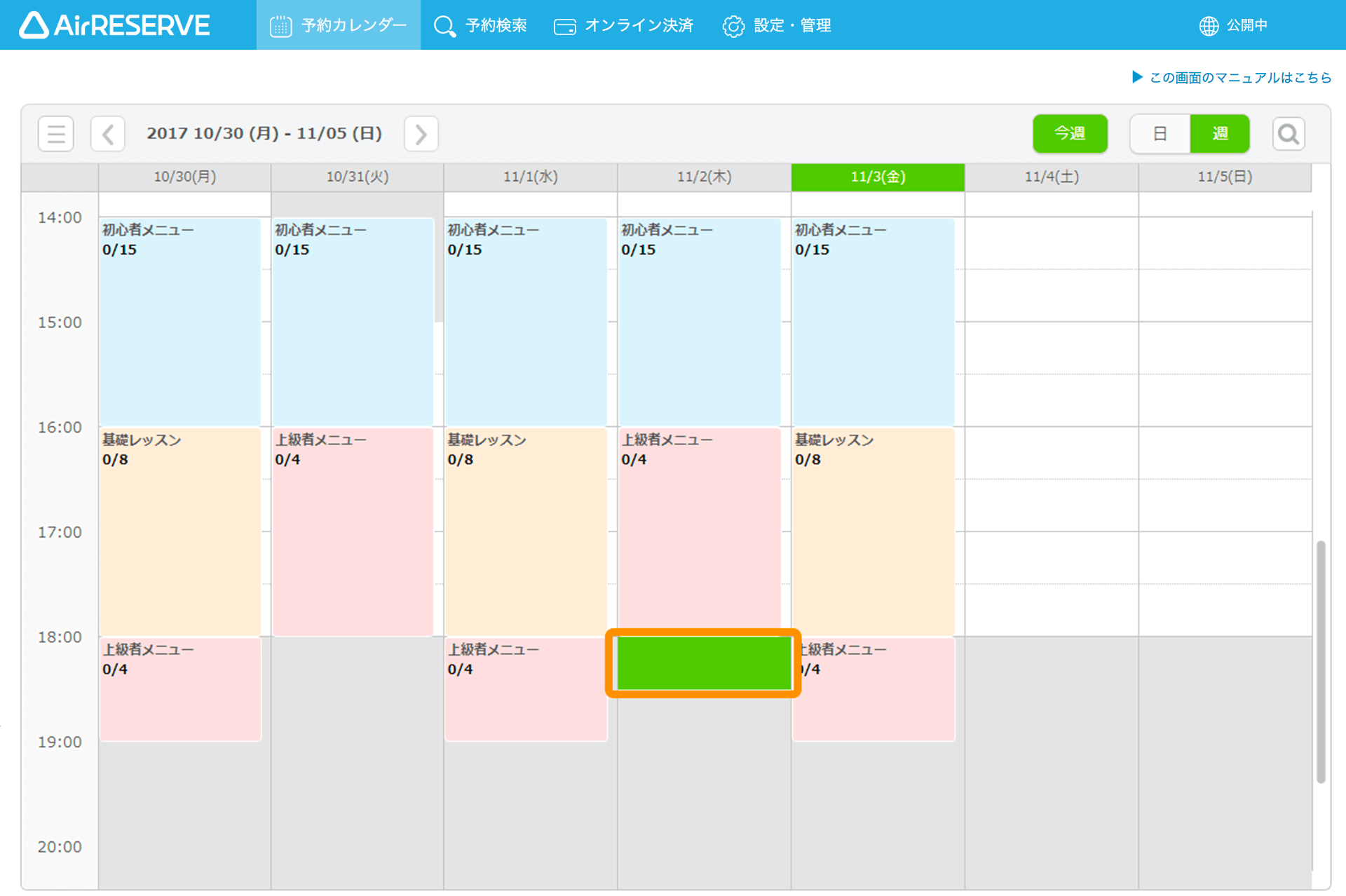This screenshot has height=896, width=1346.
Task: Open the オンライン決済 menu tab
Action: click(x=638, y=26)
